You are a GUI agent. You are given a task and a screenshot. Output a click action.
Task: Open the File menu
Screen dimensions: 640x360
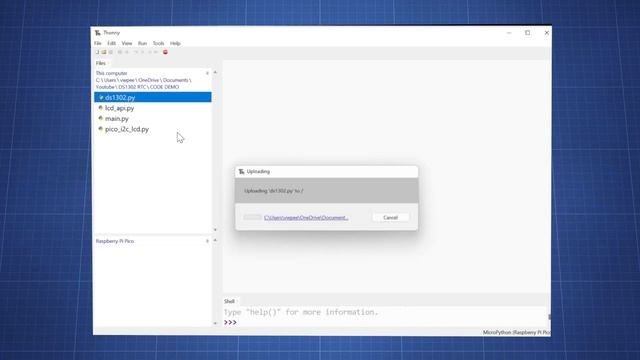tap(98, 43)
